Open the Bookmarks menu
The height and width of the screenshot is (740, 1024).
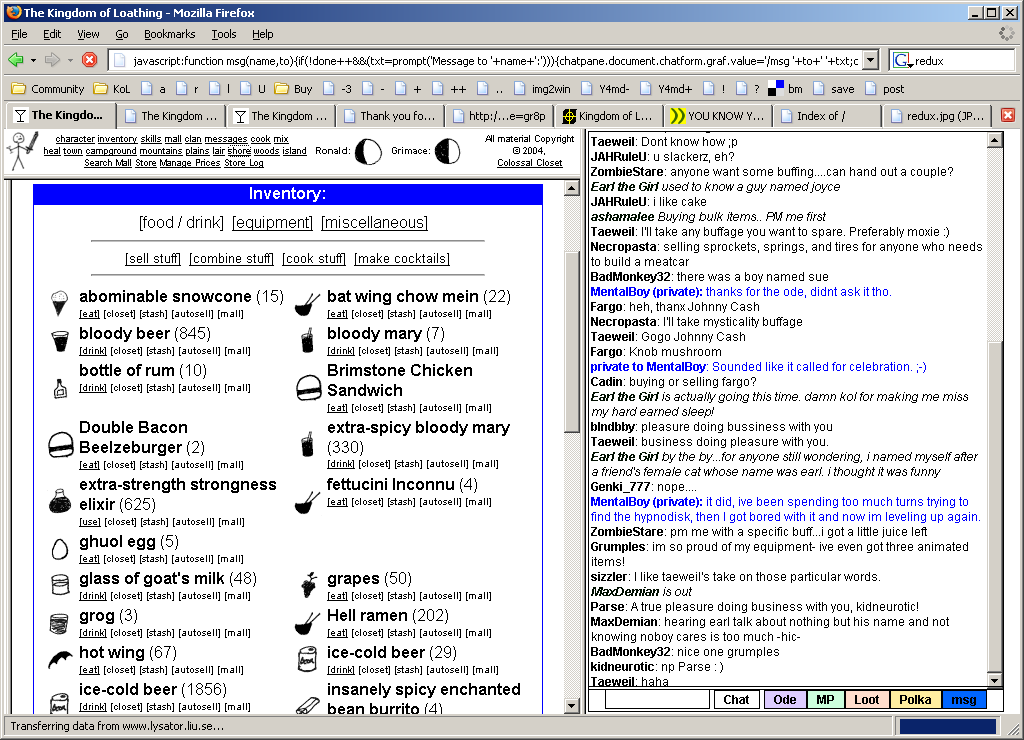point(169,34)
